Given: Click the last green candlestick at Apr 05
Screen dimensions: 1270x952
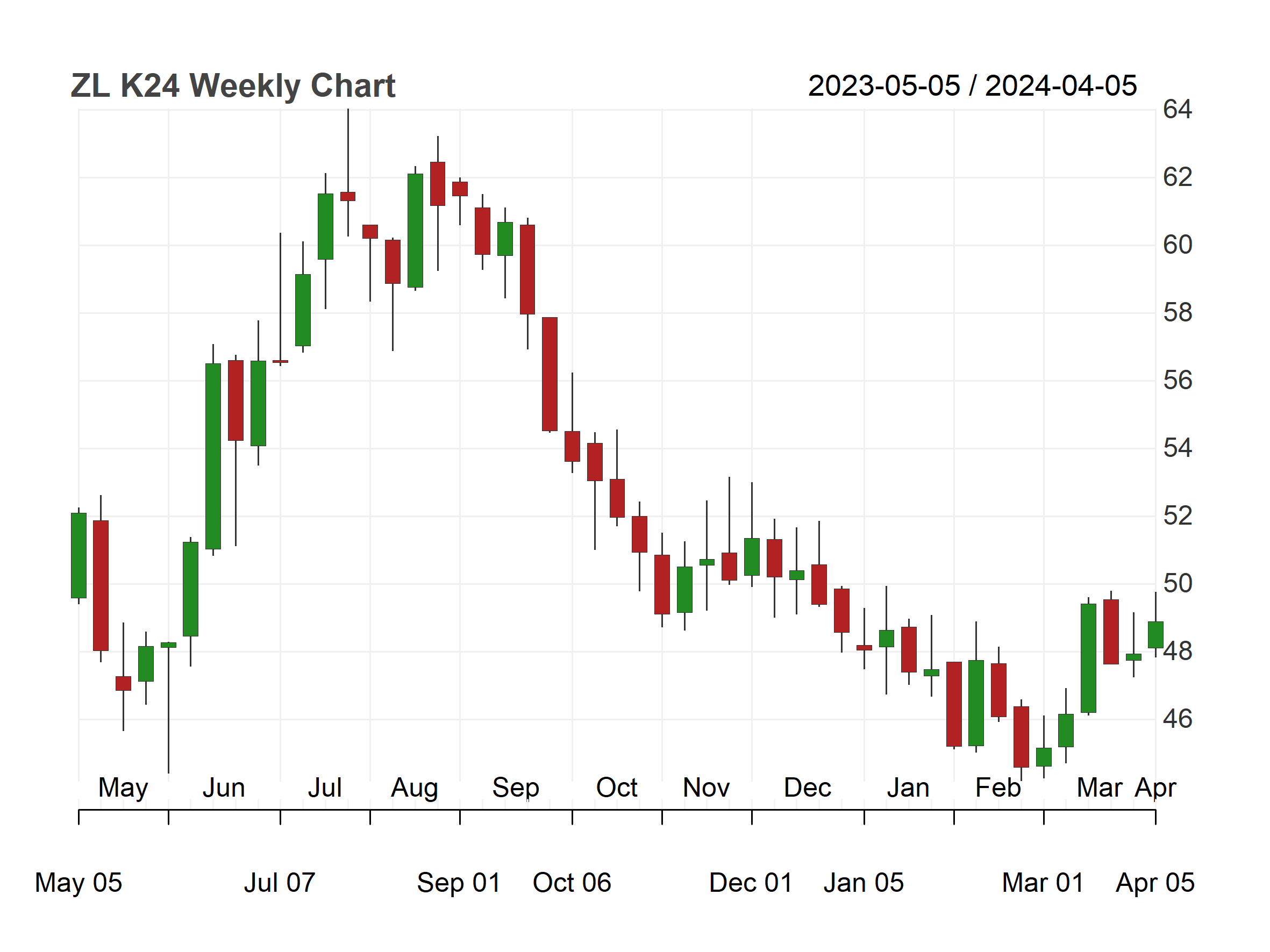Looking at the screenshot, I should tap(1155, 635).
